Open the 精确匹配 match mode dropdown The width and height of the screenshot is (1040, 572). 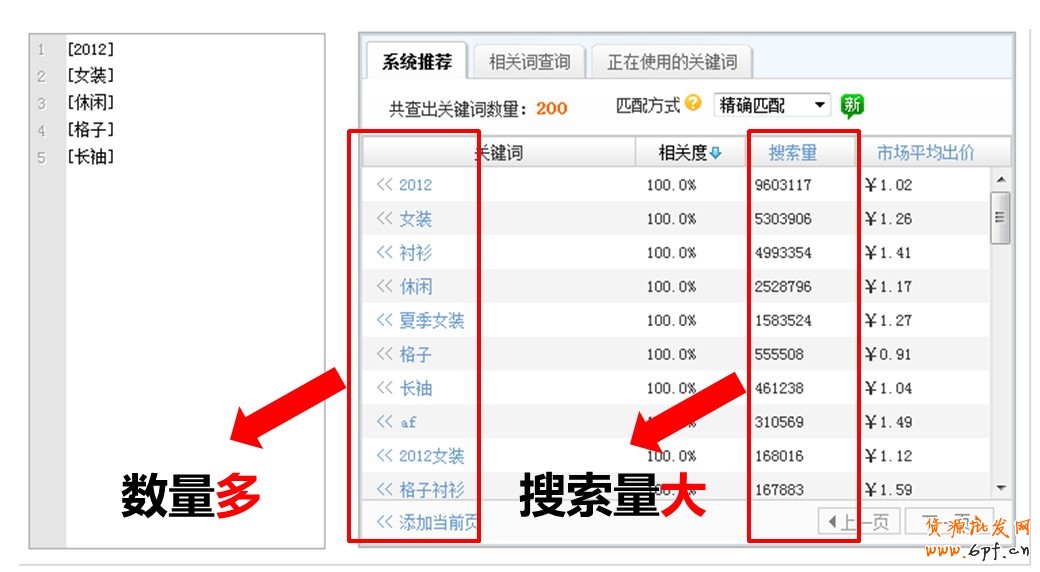click(x=772, y=105)
